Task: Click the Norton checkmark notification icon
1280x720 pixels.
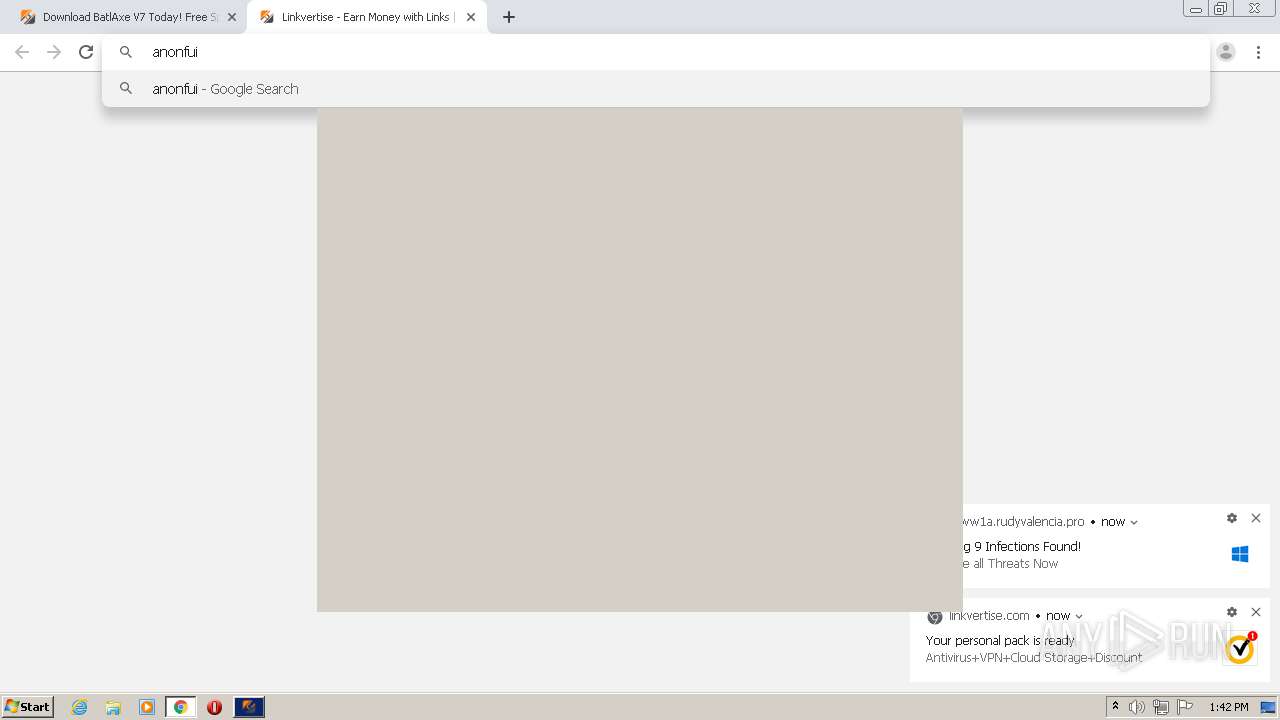Action: pos(1240,648)
